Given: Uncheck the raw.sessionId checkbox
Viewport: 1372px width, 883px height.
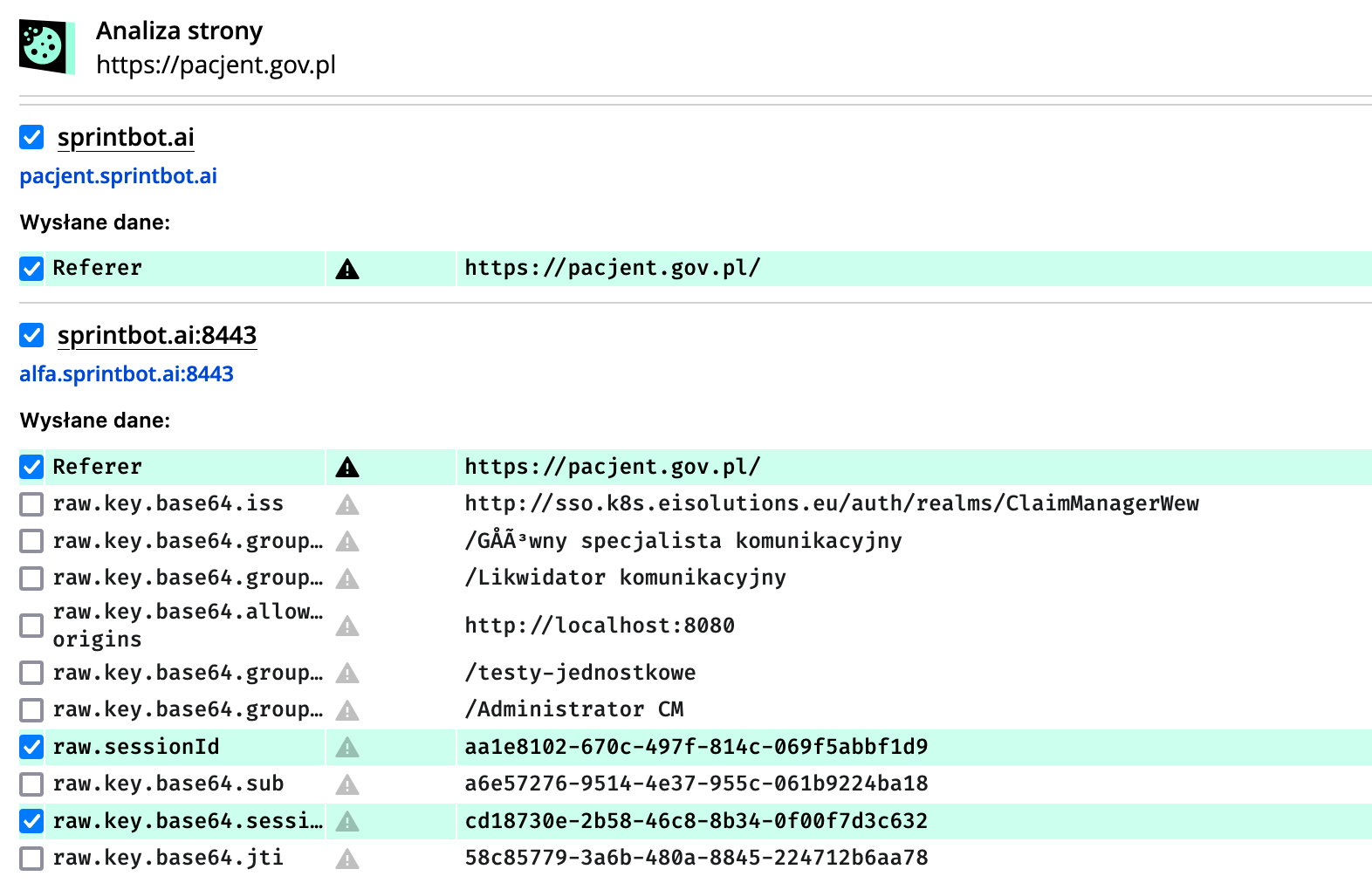Looking at the screenshot, I should [x=31, y=747].
